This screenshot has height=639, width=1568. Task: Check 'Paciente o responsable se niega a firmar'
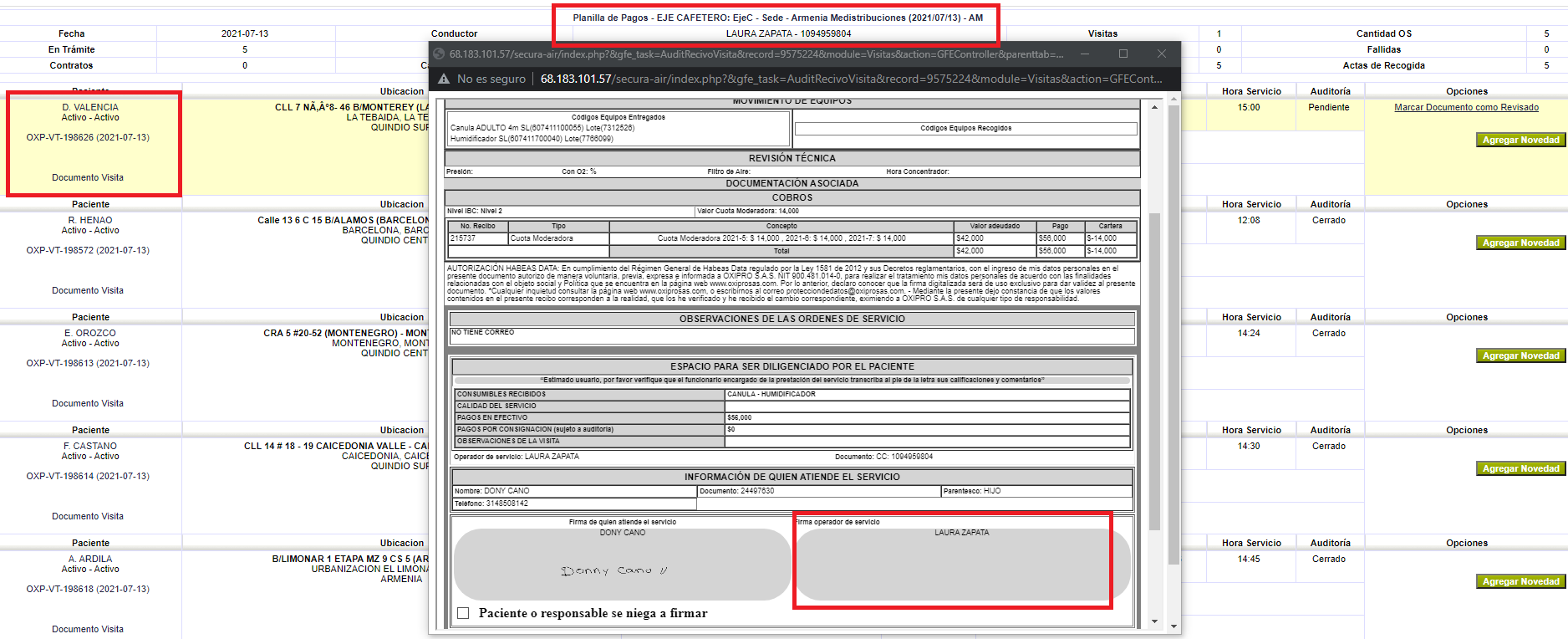463,613
